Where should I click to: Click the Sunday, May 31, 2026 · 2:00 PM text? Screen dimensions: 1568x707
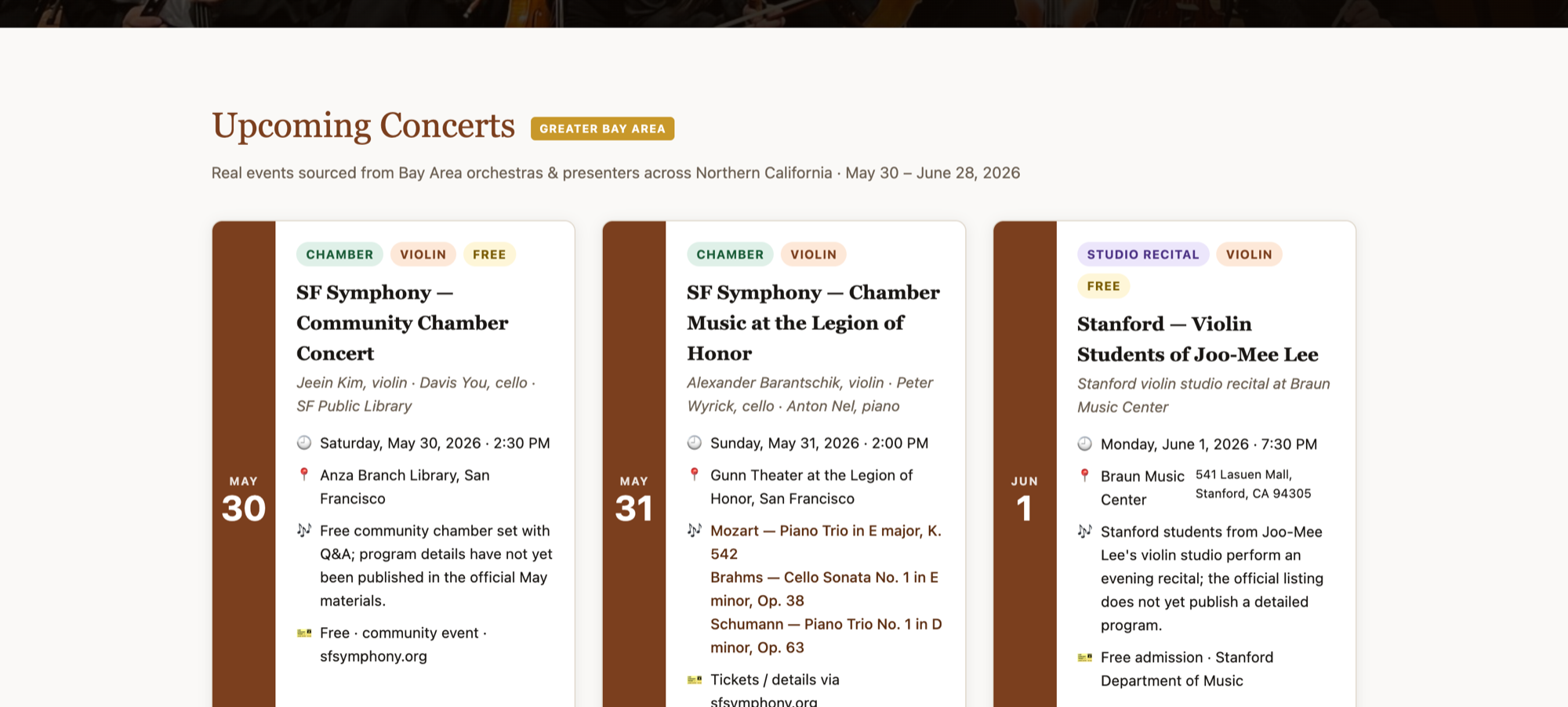tap(819, 443)
